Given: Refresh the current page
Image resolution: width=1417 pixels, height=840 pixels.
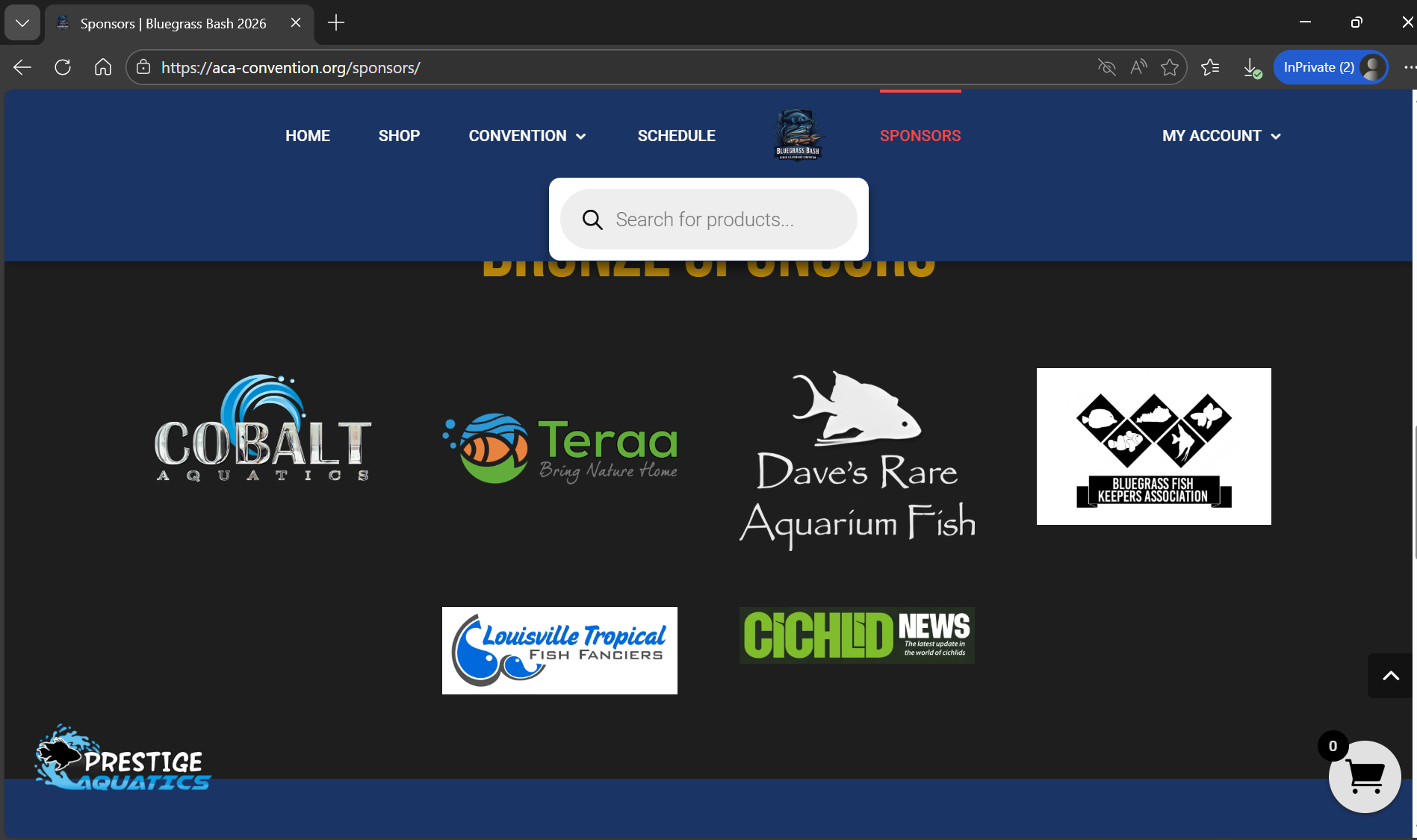Looking at the screenshot, I should tap(63, 67).
